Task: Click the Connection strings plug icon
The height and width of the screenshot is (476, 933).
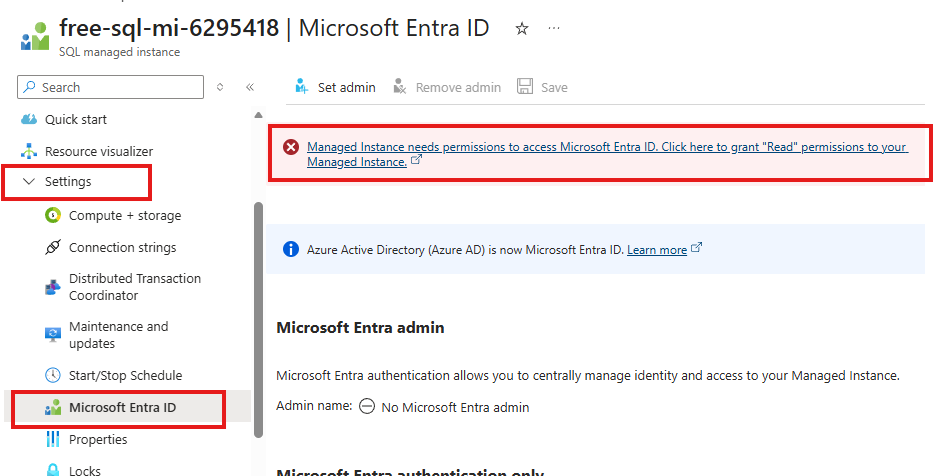Action: (53, 247)
